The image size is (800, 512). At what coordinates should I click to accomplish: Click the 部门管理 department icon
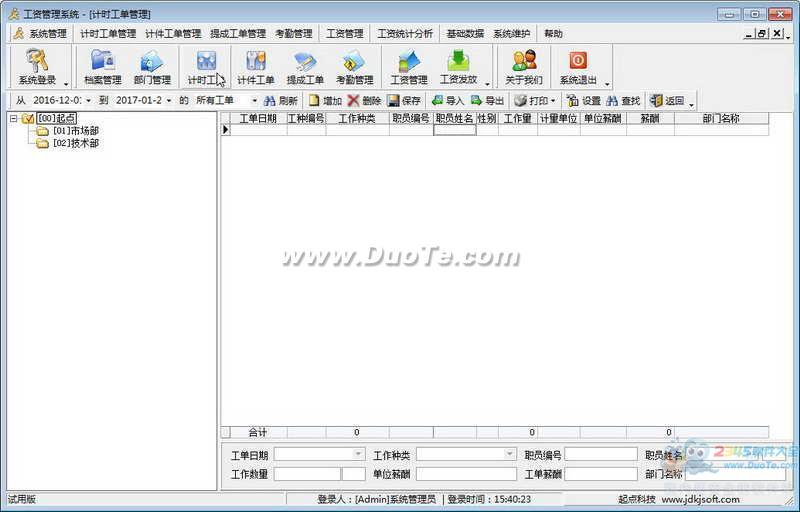coord(152,67)
